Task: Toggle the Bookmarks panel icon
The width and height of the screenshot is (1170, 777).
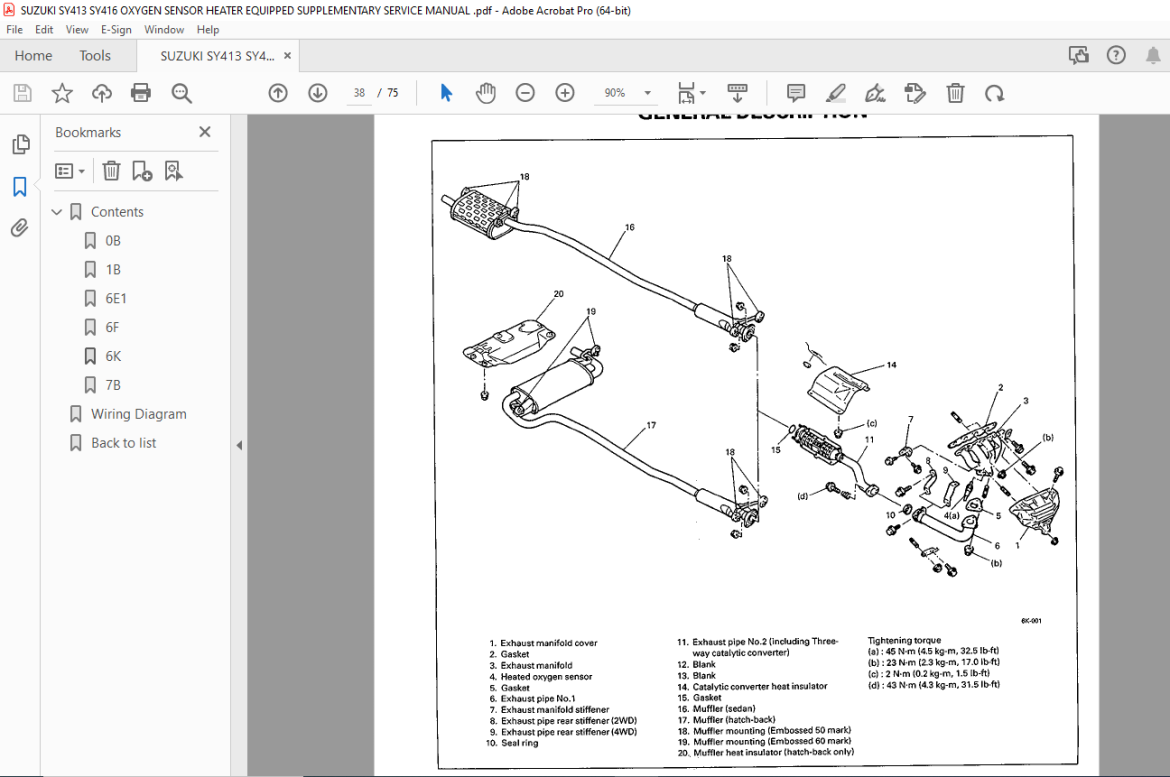Action: [20, 187]
